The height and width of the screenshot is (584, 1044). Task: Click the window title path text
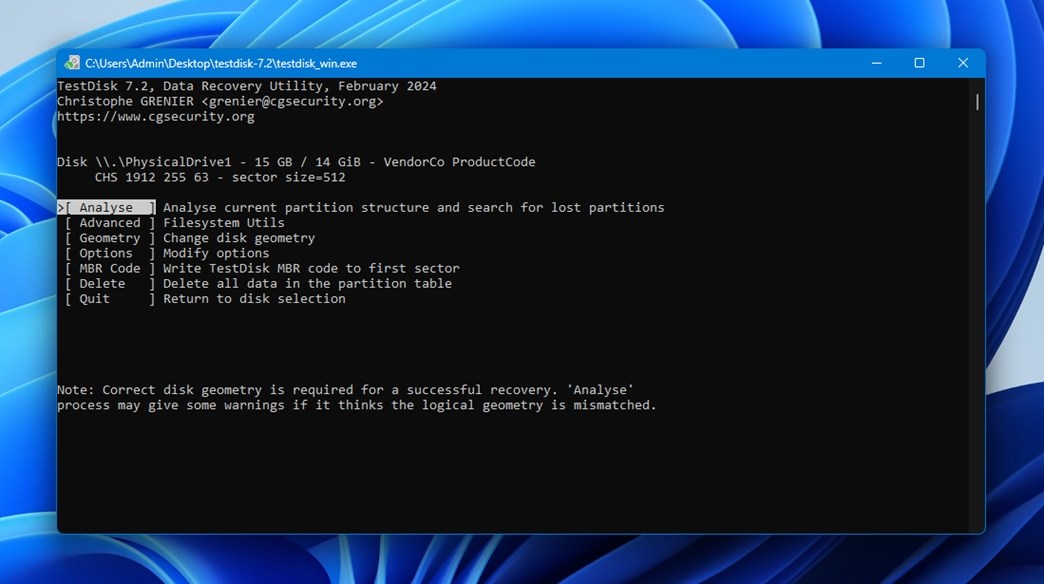[x=221, y=63]
